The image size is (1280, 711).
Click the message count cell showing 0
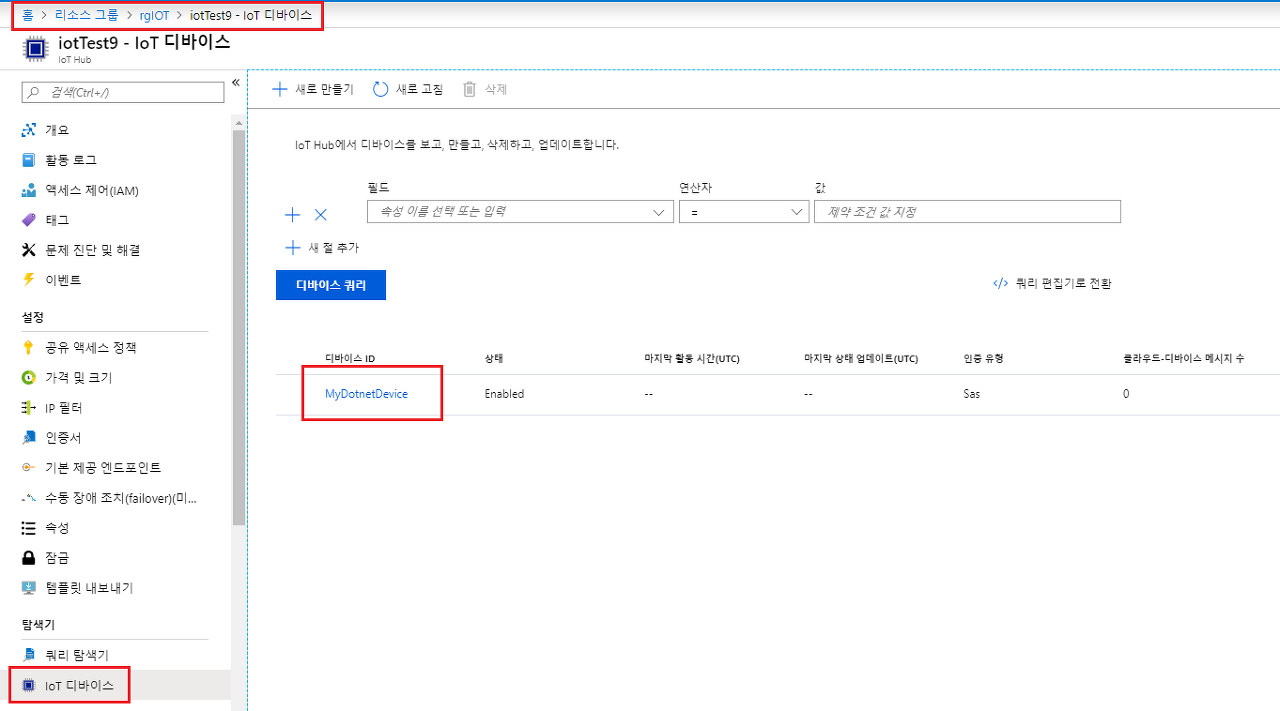(x=1126, y=394)
